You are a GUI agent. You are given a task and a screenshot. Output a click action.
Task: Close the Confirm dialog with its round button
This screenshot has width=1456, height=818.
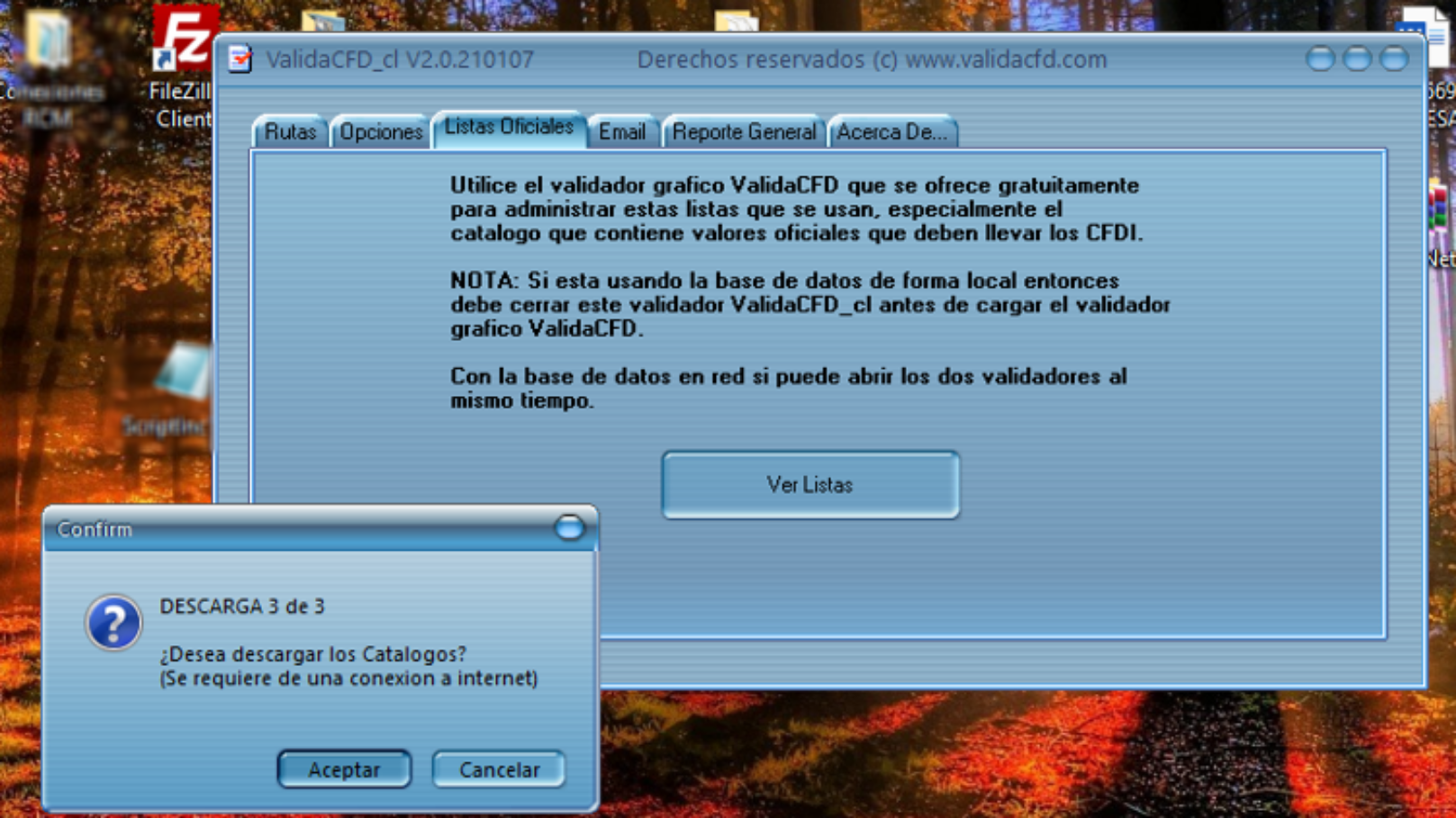pos(569,527)
